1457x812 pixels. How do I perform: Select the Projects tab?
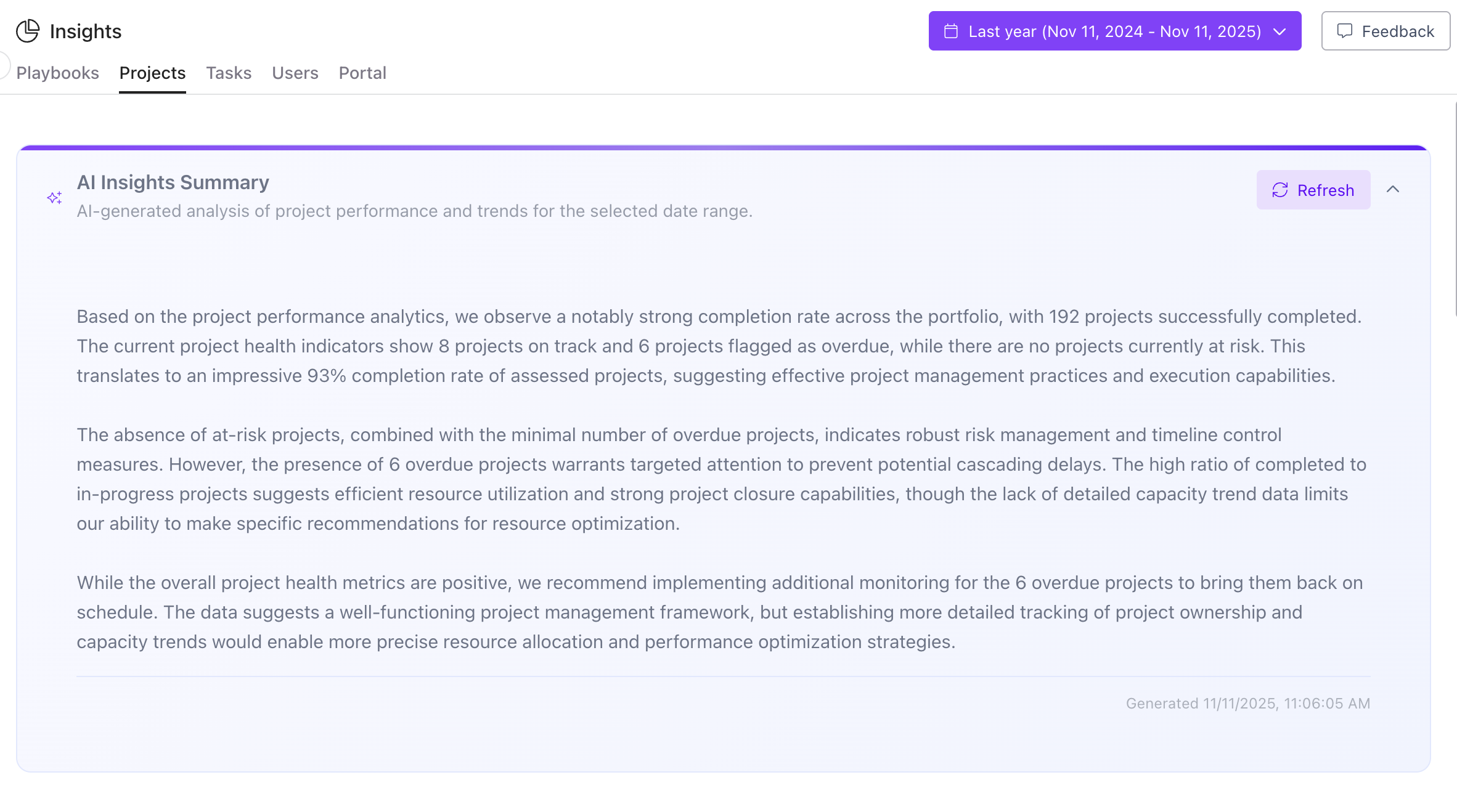coord(152,73)
